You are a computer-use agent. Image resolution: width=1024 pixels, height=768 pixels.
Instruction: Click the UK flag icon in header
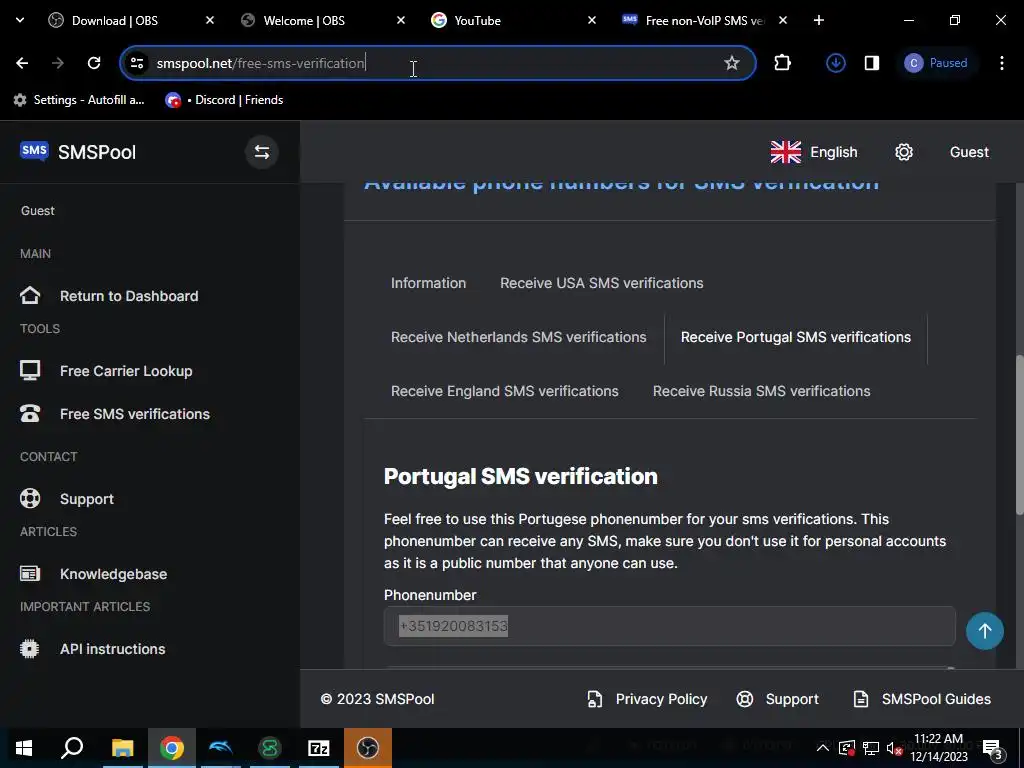786,152
